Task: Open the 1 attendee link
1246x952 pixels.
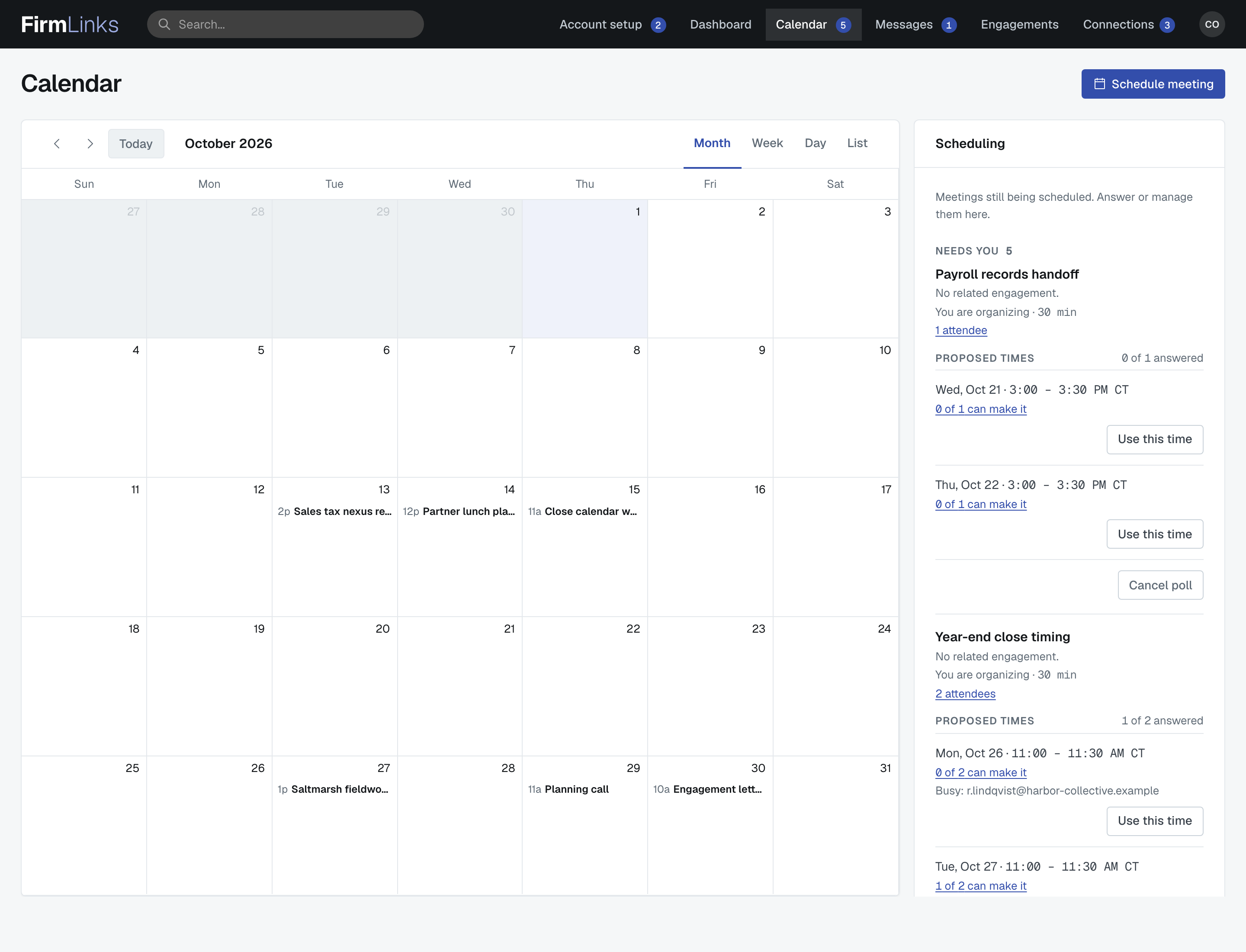Action: click(960, 330)
